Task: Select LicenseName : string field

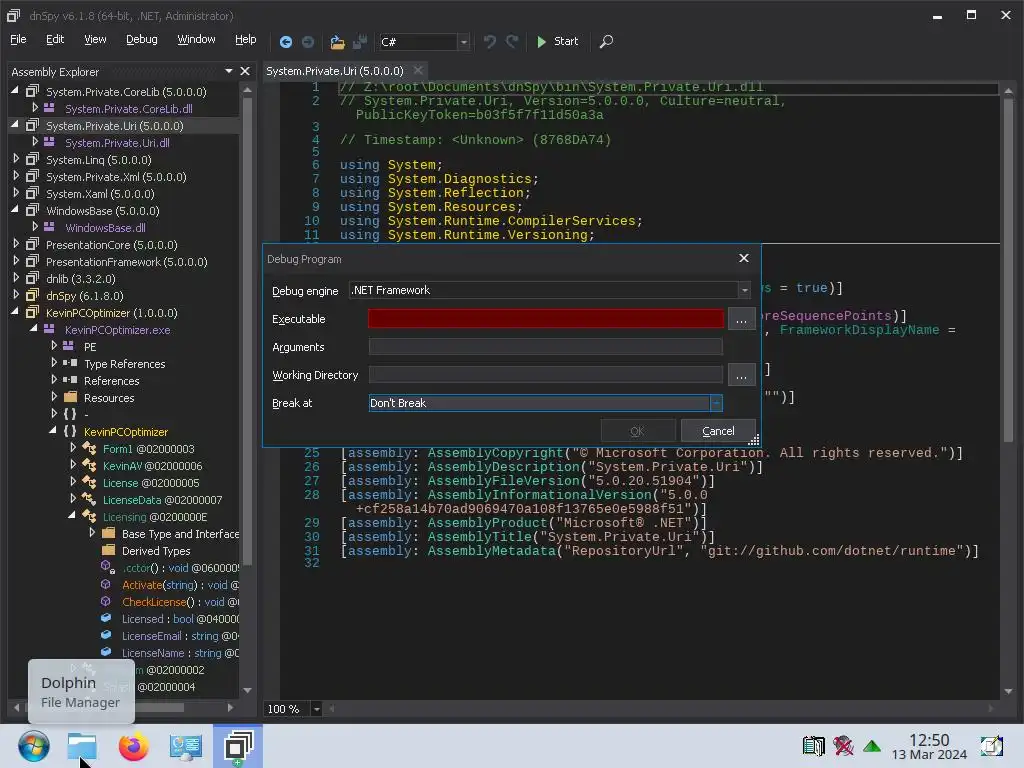Action: click(180, 652)
